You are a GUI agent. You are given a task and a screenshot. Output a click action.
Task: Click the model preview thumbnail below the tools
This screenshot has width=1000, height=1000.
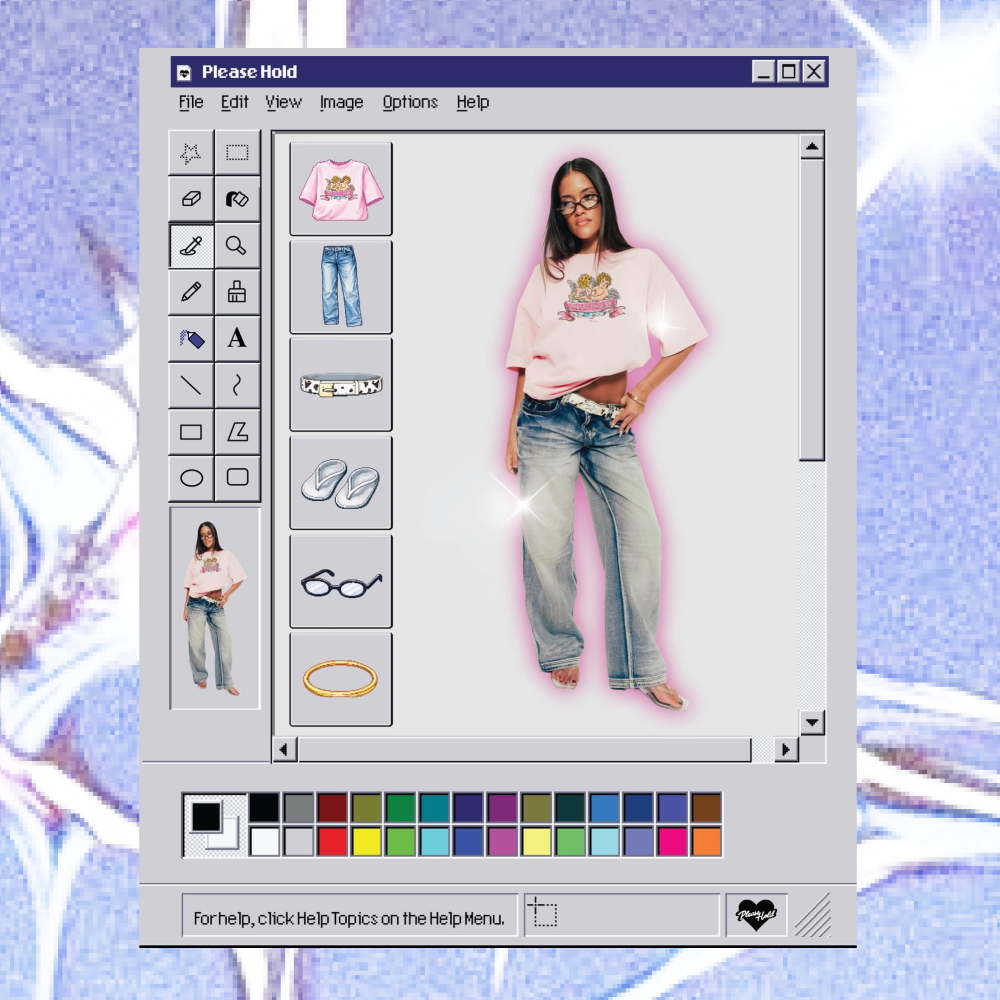[x=215, y=608]
